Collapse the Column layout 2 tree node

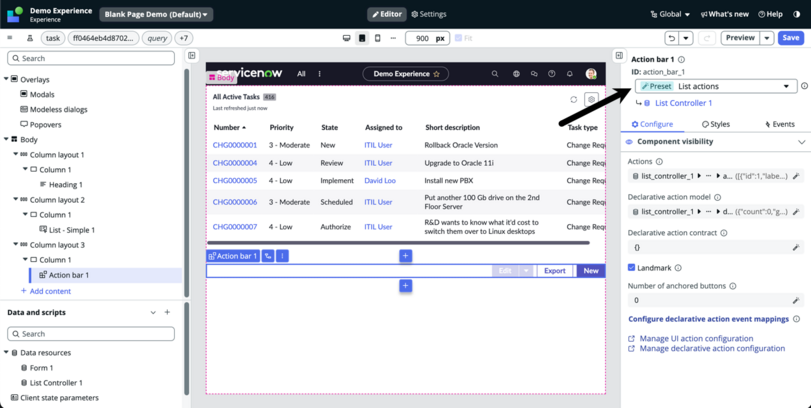click(x=16, y=200)
